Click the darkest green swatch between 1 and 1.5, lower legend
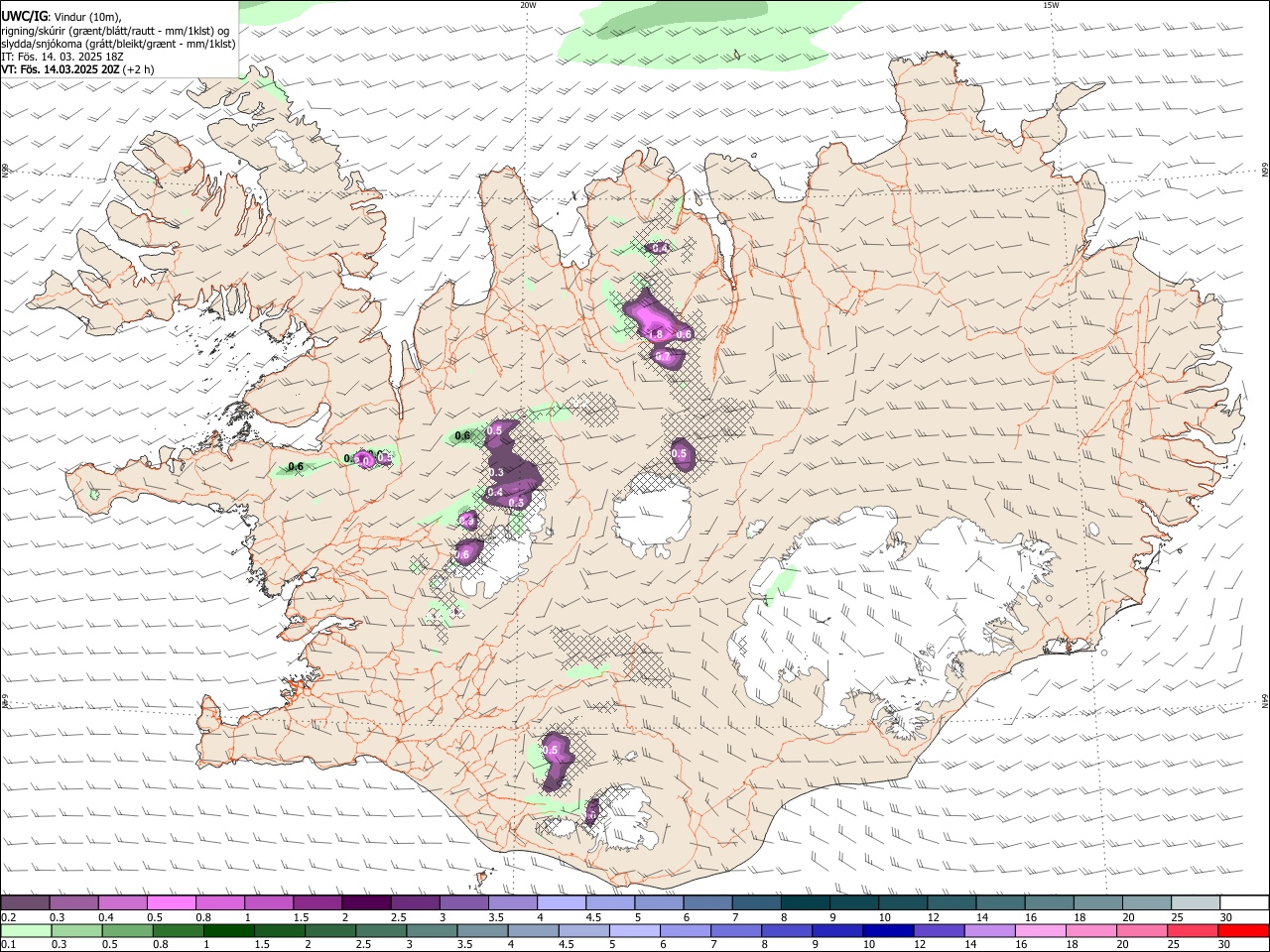The height and width of the screenshot is (952, 1270). (228, 931)
